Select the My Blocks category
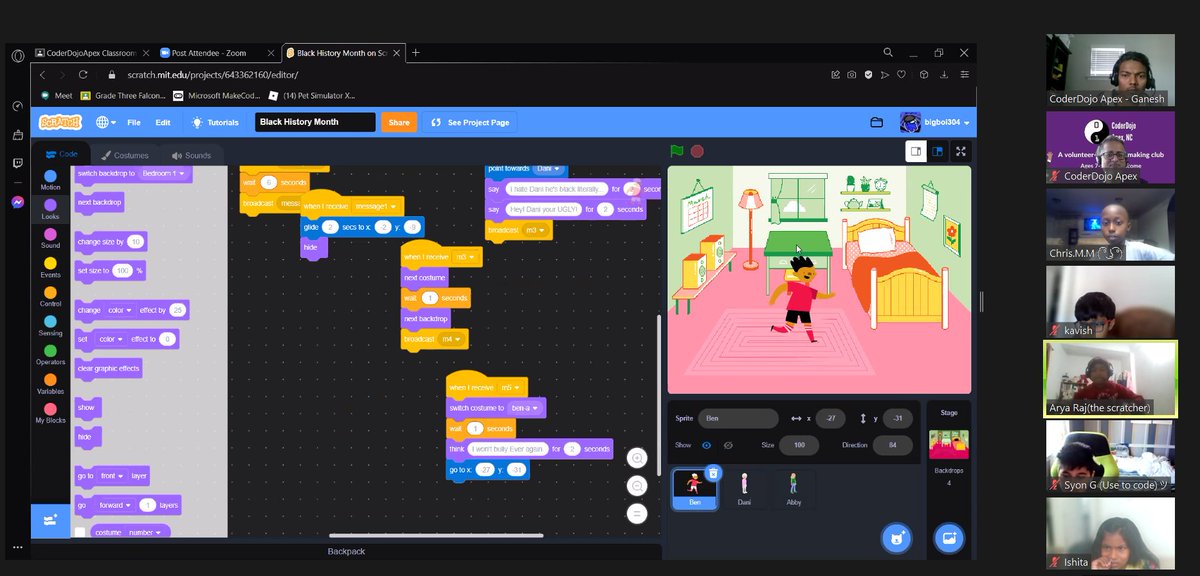This screenshot has height=576, width=1200. pos(50,414)
